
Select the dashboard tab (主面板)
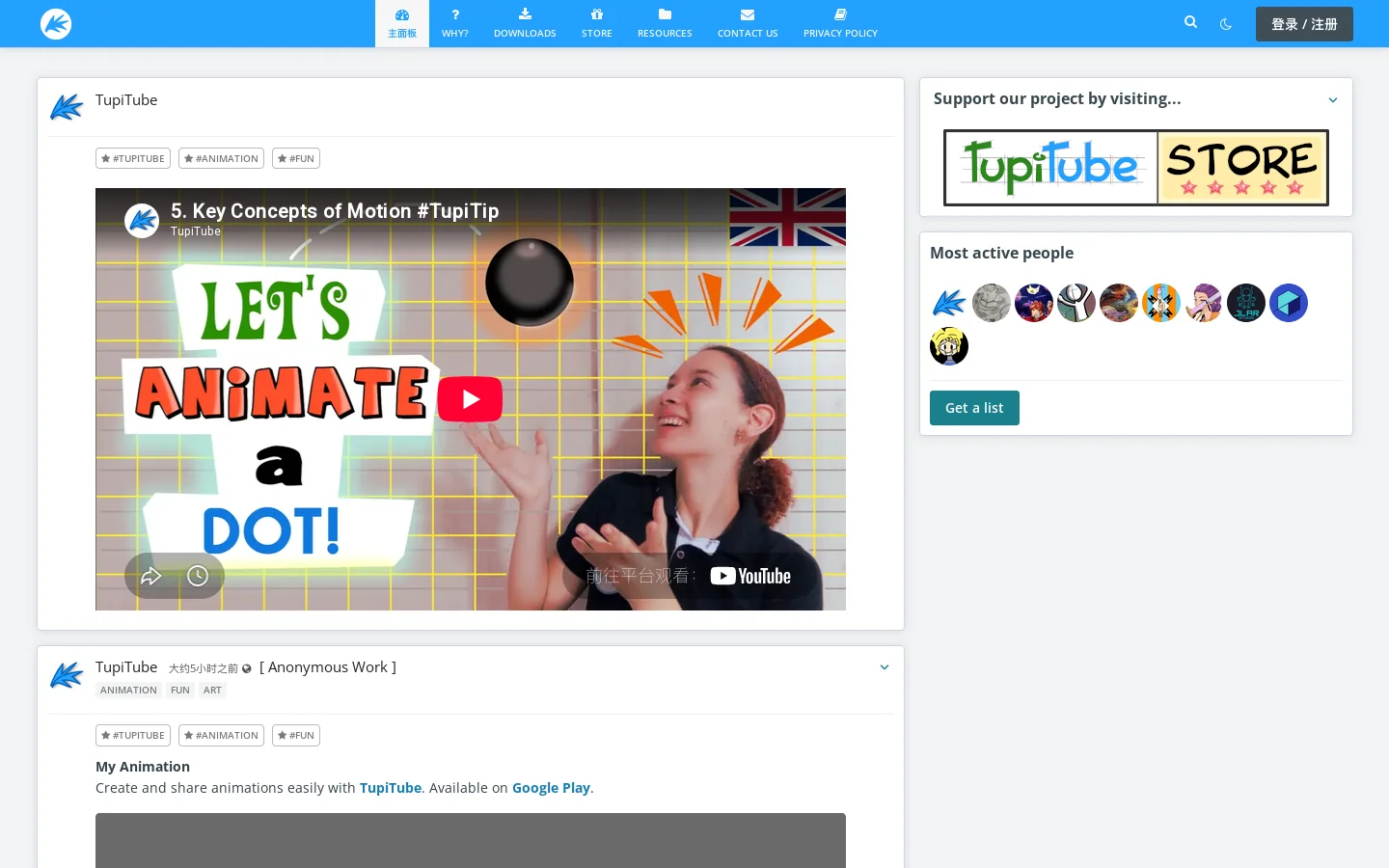402,23
